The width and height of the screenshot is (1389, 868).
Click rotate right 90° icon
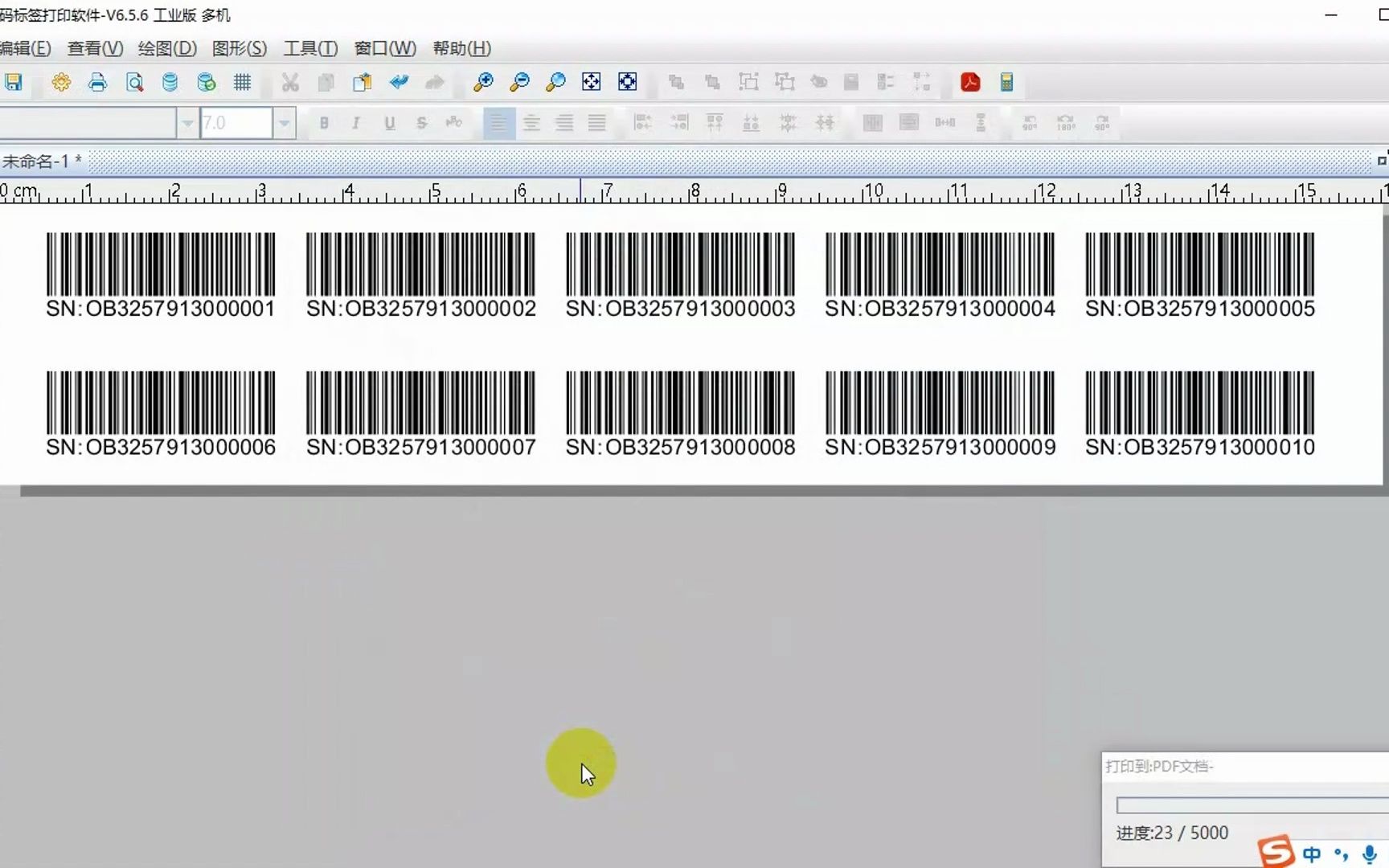(1102, 123)
